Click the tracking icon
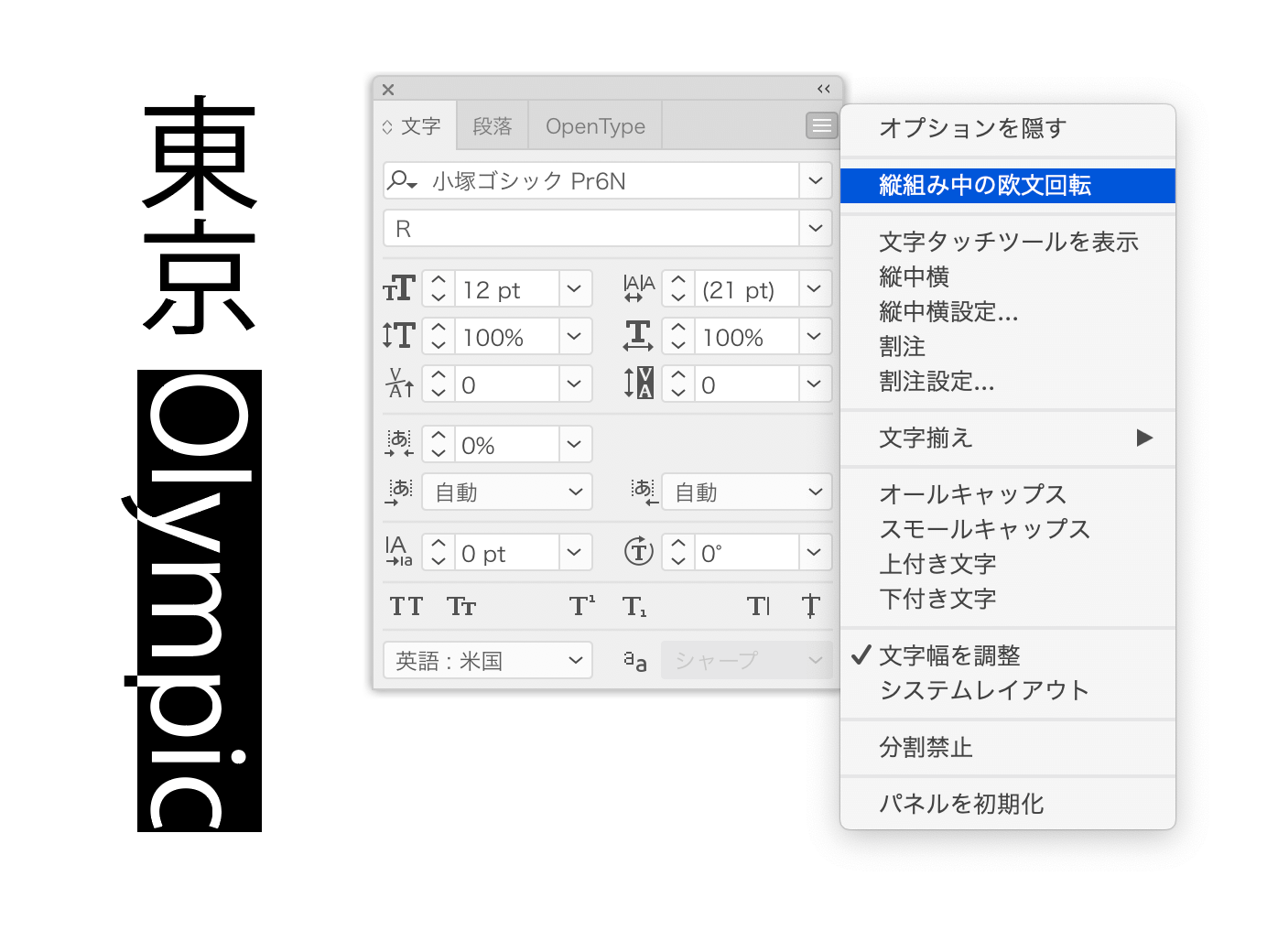 tap(639, 384)
